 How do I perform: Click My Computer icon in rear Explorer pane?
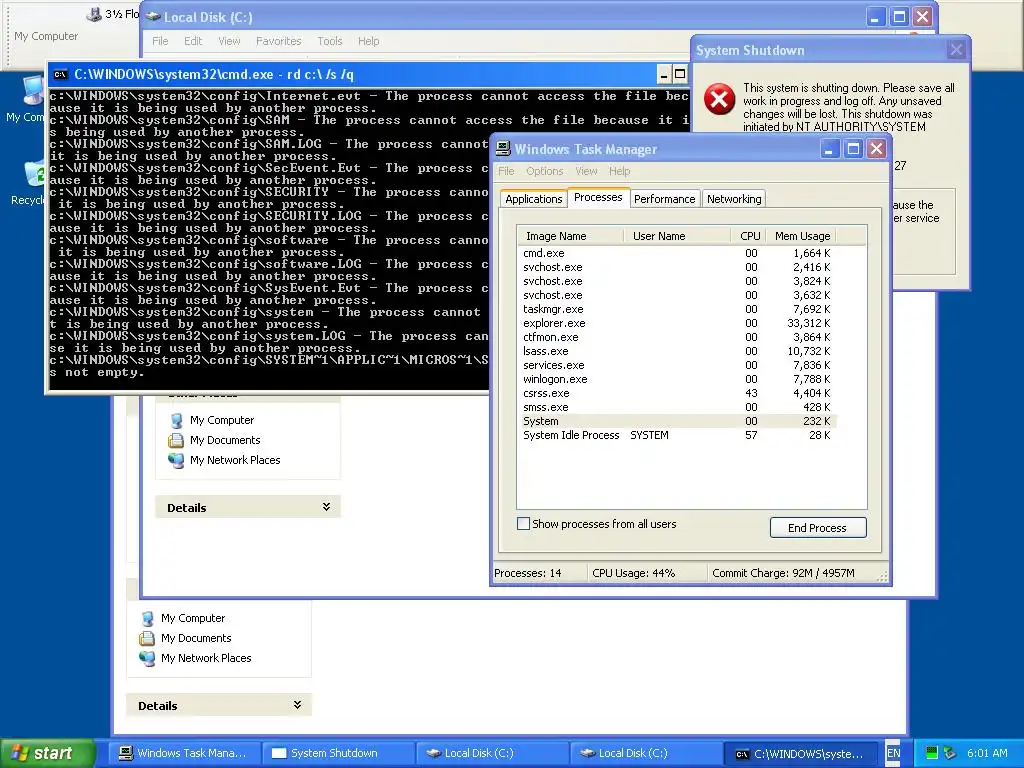coord(148,618)
